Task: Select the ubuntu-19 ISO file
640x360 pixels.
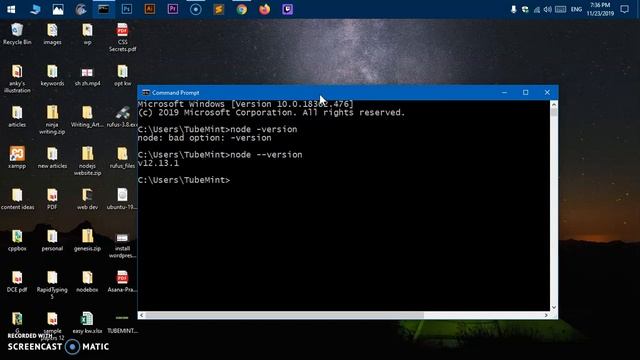Action: point(122,199)
